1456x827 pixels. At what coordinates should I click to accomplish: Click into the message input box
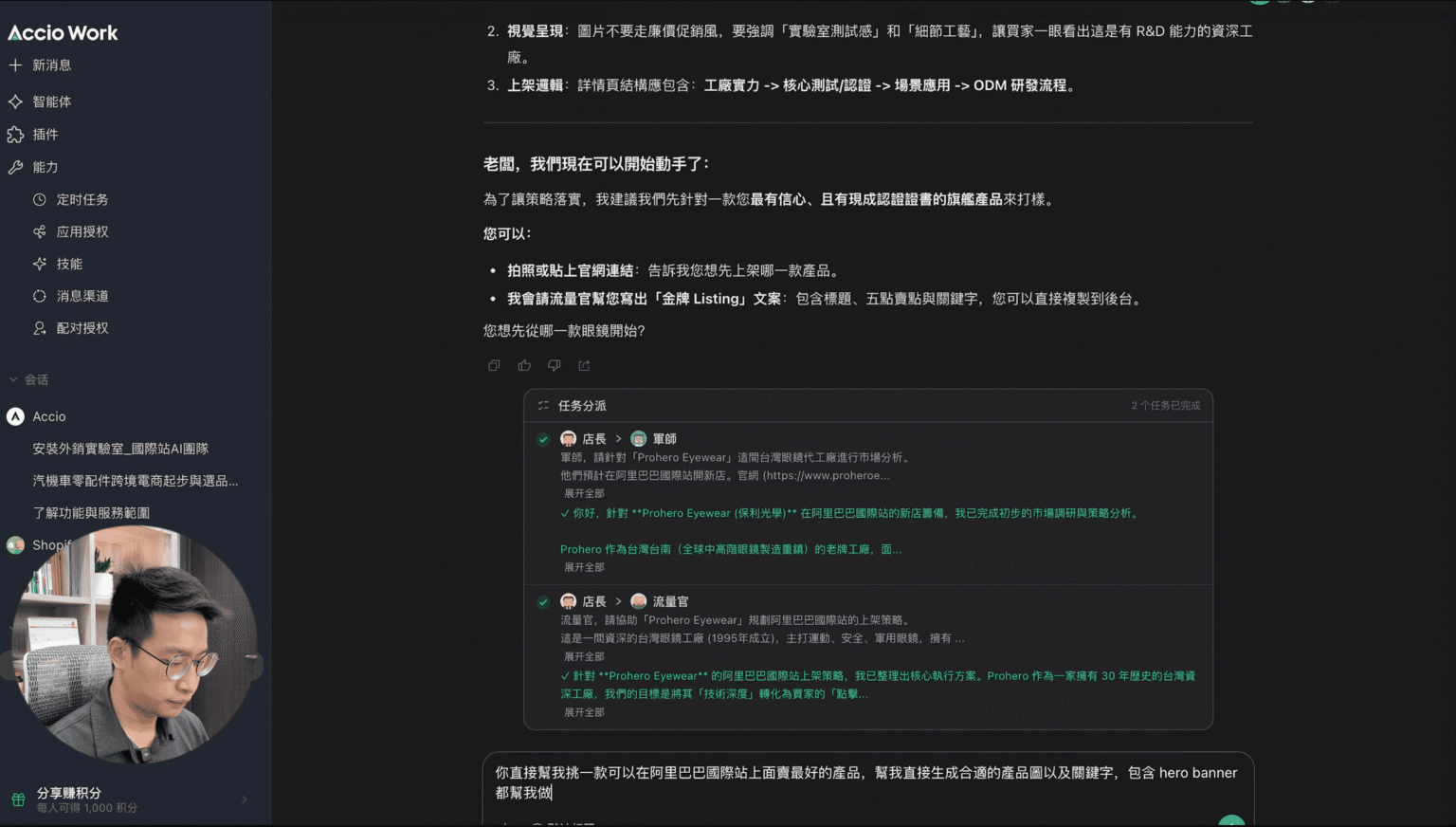(867, 783)
